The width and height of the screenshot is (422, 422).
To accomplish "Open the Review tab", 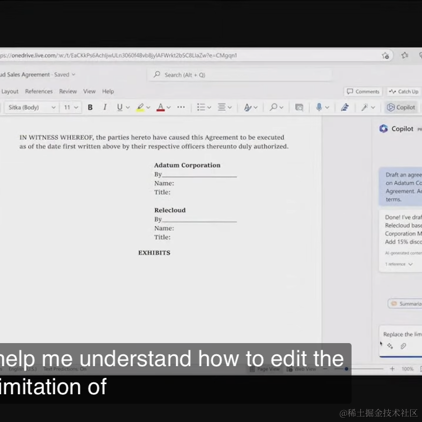I will click(68, 91).
